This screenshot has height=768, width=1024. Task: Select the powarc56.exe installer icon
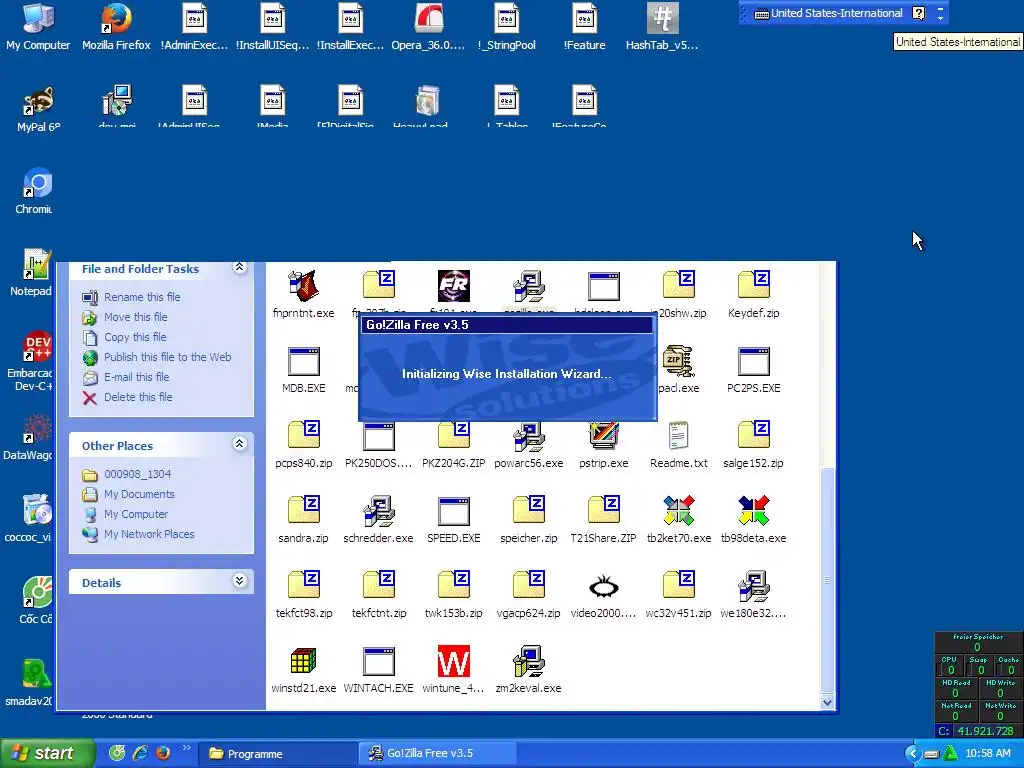click(529, 436)
